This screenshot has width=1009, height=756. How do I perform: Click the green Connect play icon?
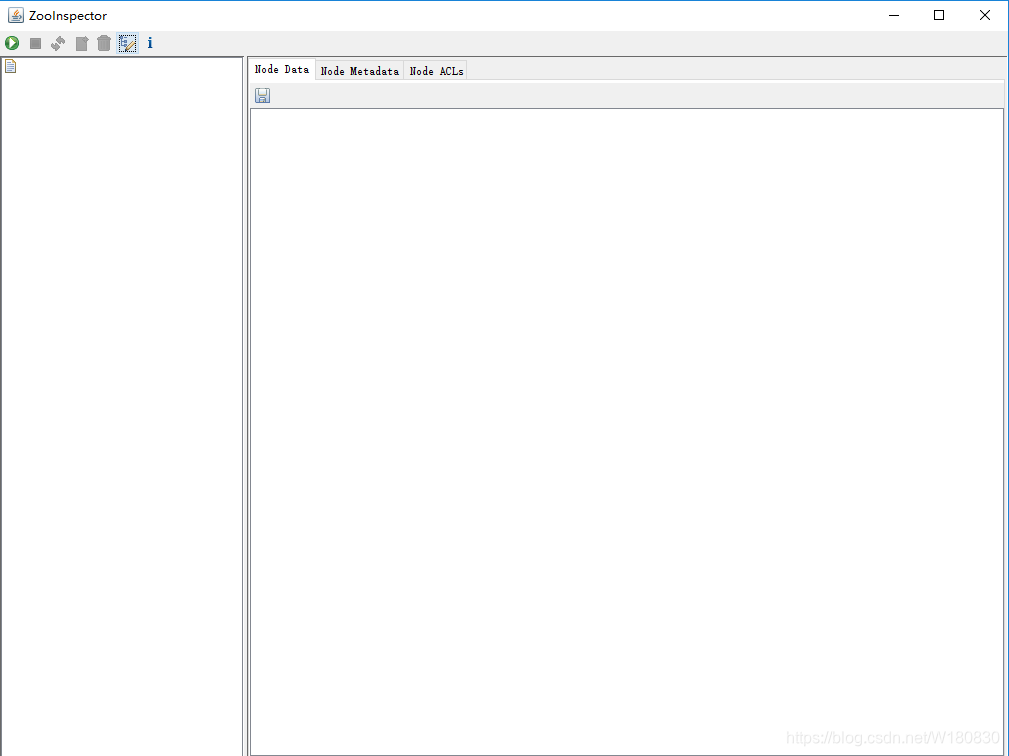[12, 43]
